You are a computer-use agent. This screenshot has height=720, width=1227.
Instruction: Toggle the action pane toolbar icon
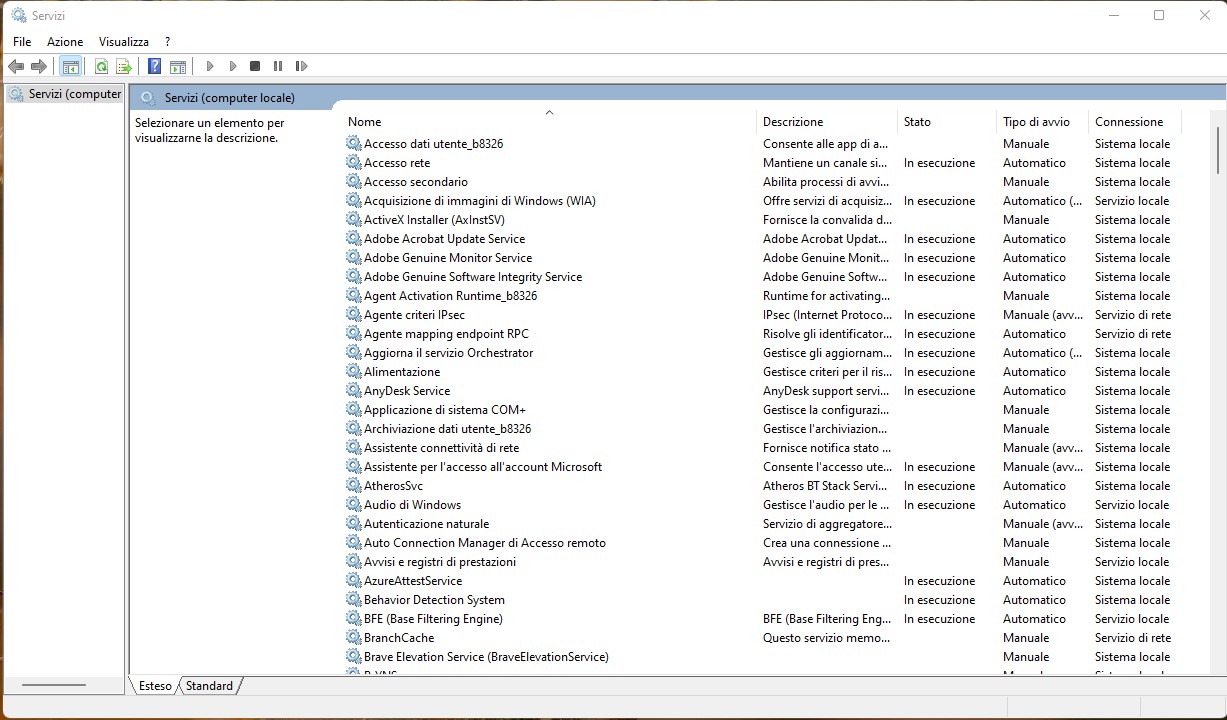(x=178, y=66)
